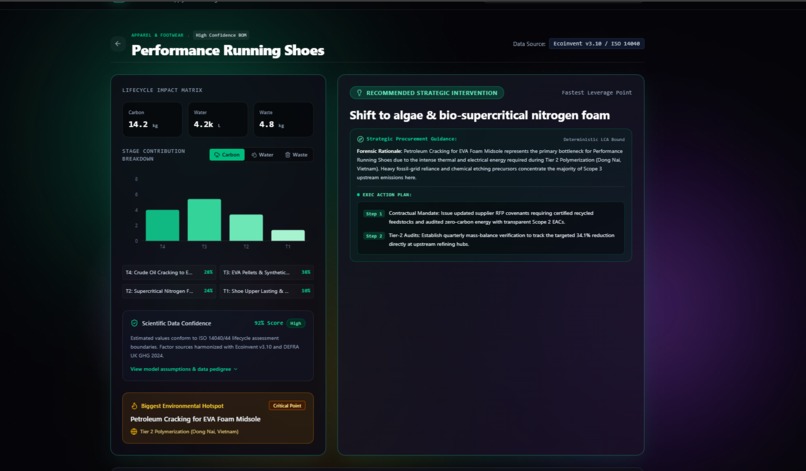Select the T1: Shoe Upper Lasting legend item
Viewport: 806px width, 471px height.
tap(266, 291)
